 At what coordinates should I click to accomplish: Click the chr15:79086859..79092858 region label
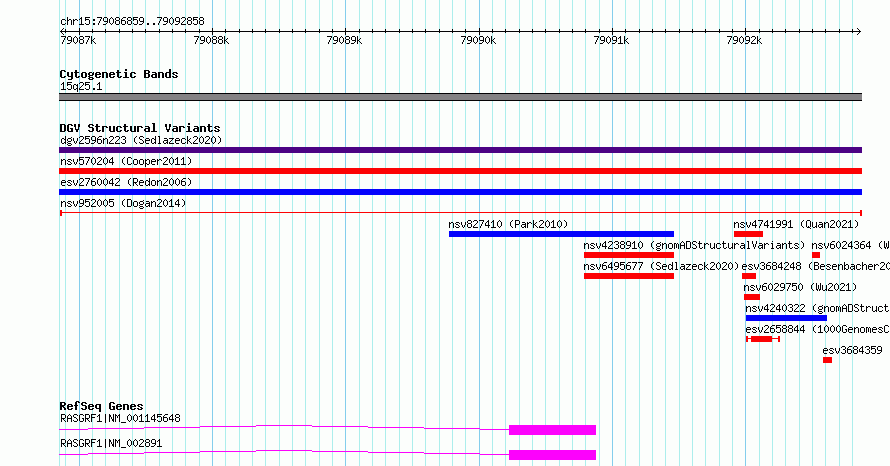132,22
